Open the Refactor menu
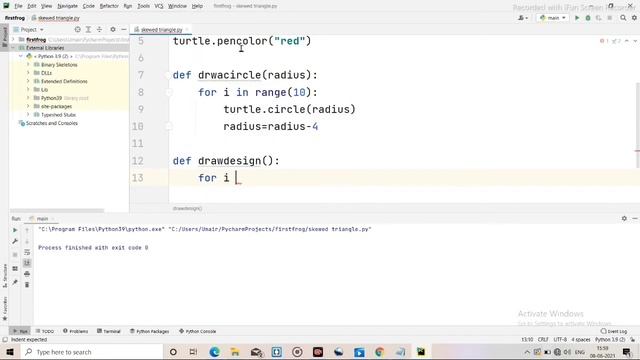Screen dimensions: 640x360 109,6
